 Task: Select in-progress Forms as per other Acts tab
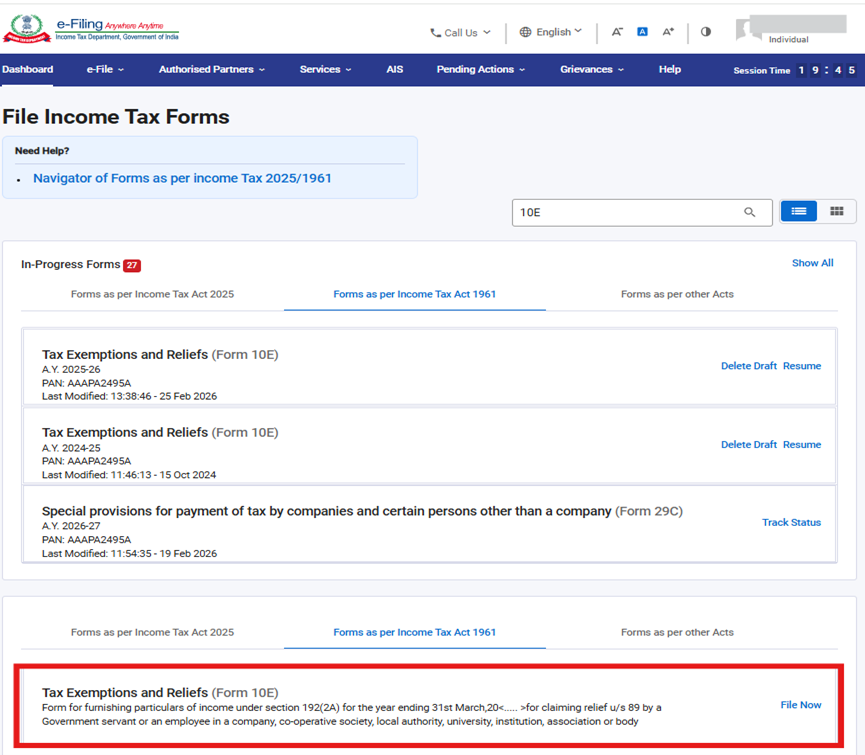click(x=677, y=294)
